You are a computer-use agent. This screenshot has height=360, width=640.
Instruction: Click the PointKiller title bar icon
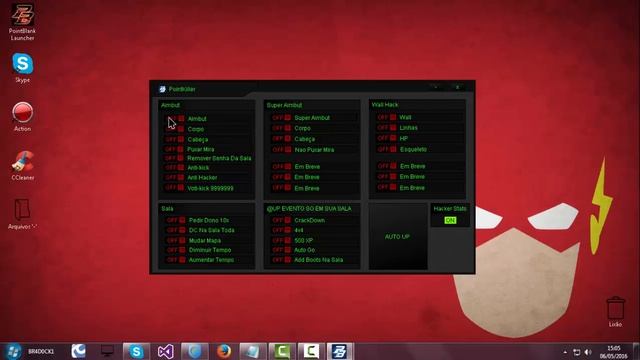point(162,89)
